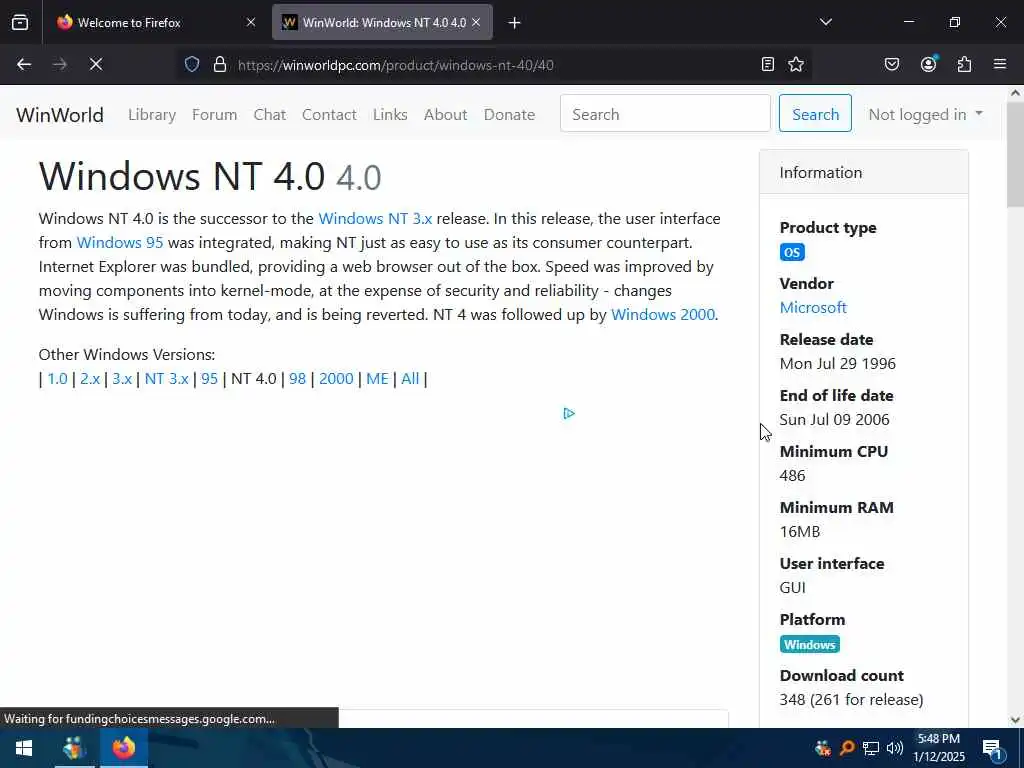Open the Firefox account icon
Image resolution: width=1024 pixels, height=768 pixels.
tap(929, 64)
